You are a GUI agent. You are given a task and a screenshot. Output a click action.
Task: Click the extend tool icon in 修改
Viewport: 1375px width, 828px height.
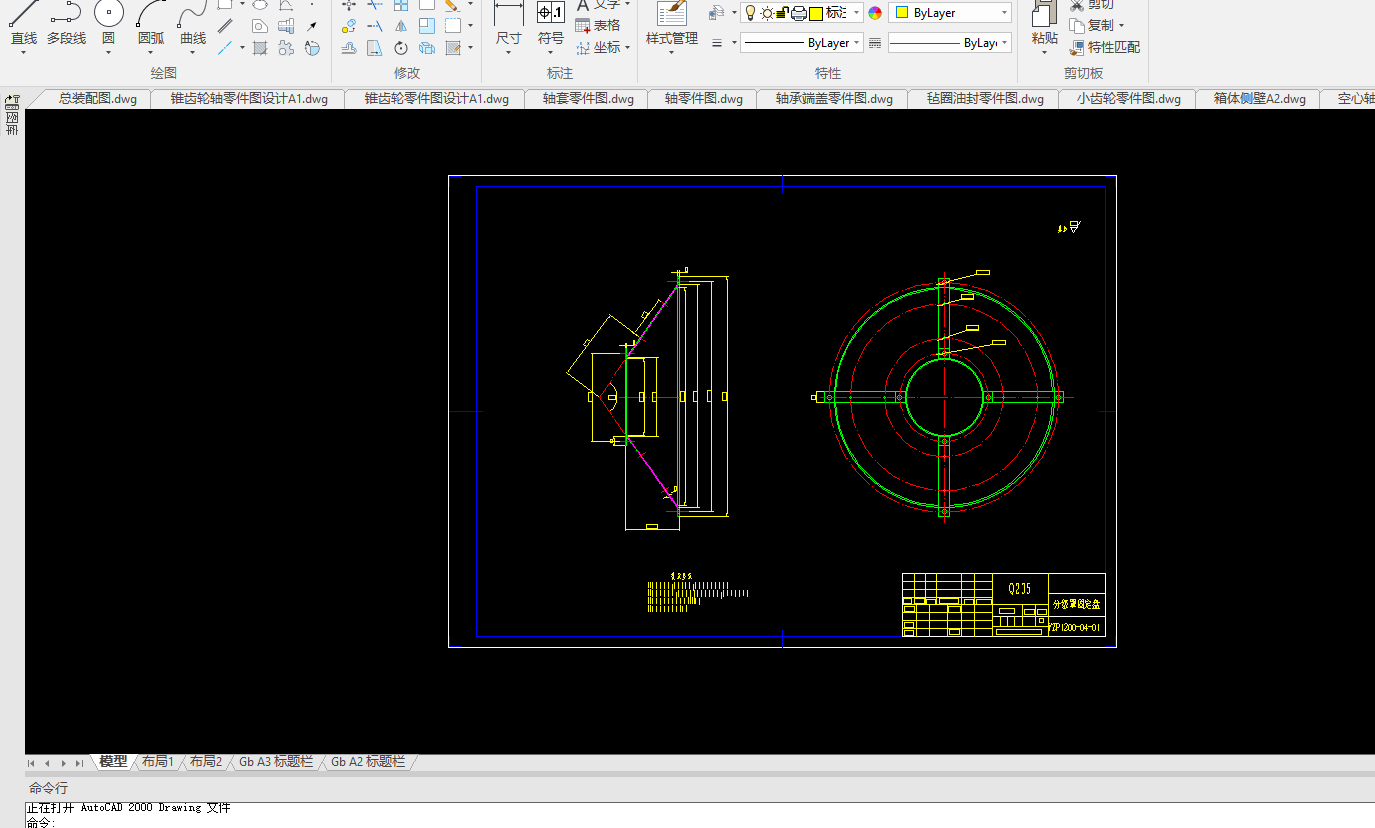click(x=375, y=26)
